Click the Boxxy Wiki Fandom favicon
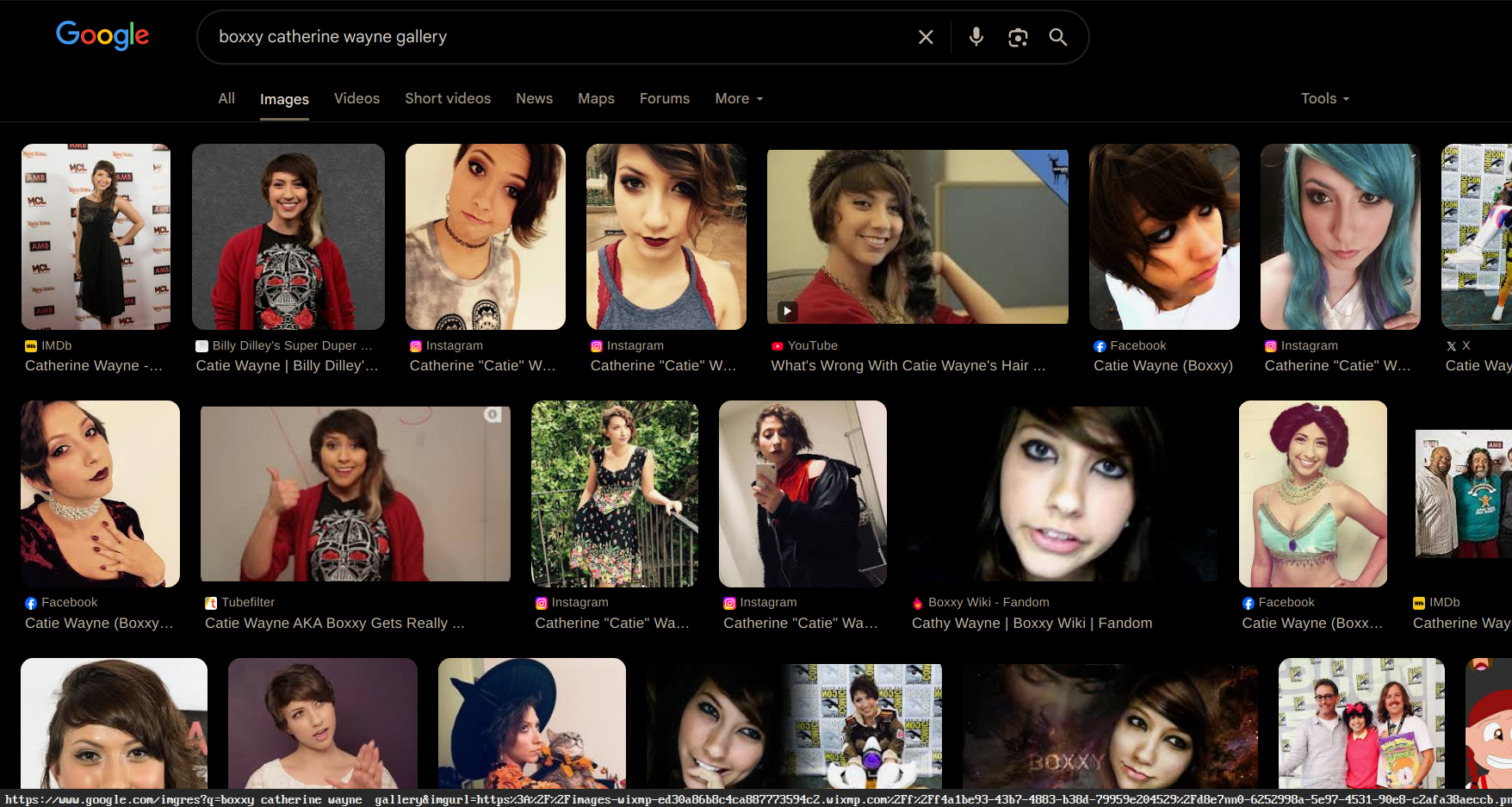The image size is (1512, 807). pyautogui.click(x=918, y=603)
